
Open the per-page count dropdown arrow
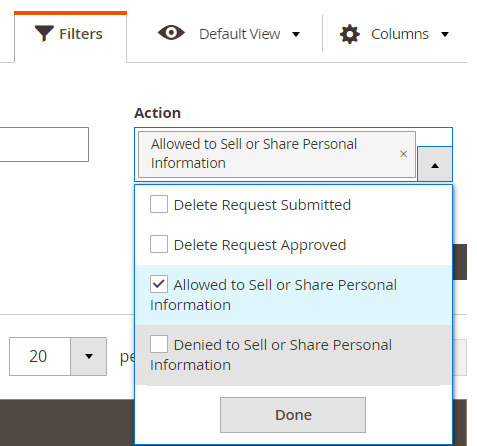click(x=89, y=356)
